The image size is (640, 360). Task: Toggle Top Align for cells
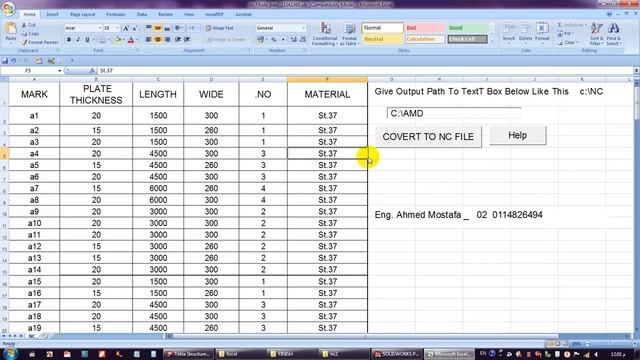(149, 28)
